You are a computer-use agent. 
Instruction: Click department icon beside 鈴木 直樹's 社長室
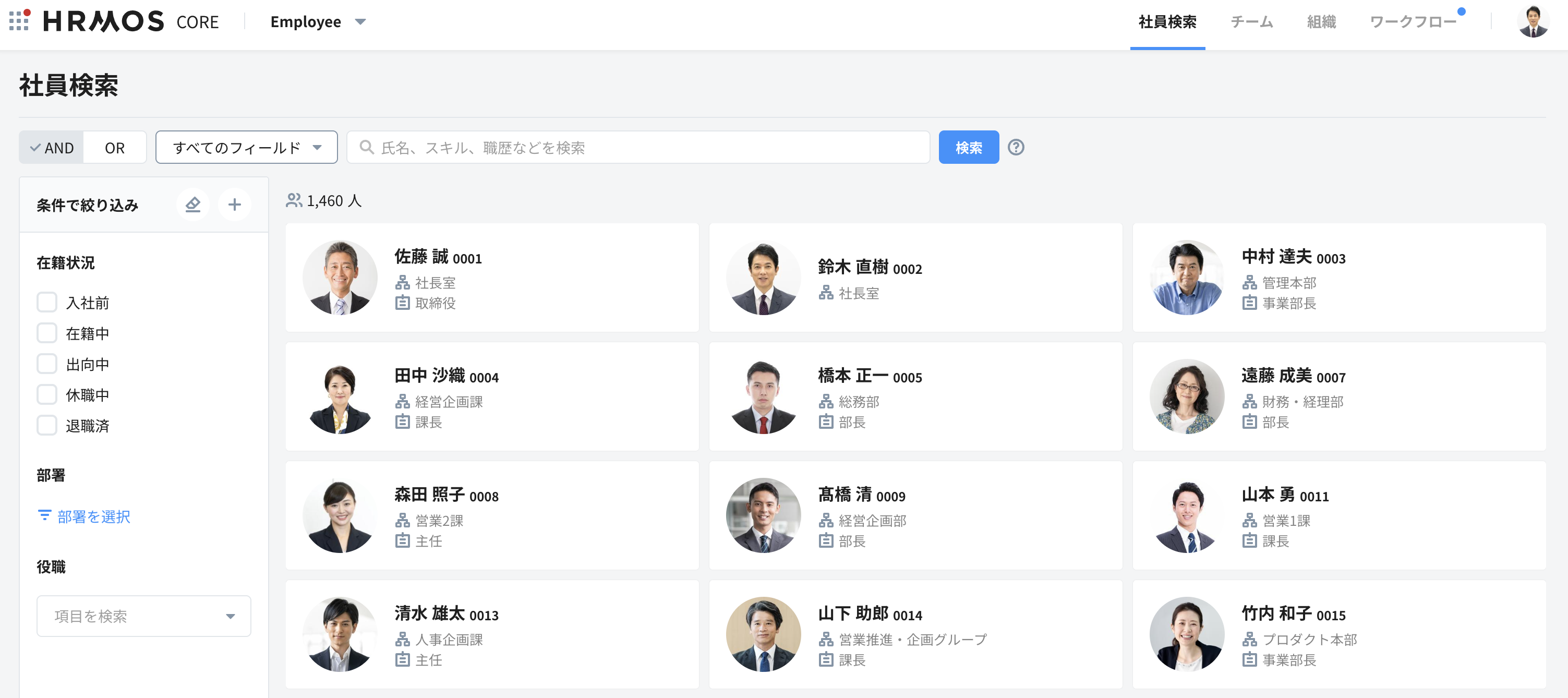826,293
